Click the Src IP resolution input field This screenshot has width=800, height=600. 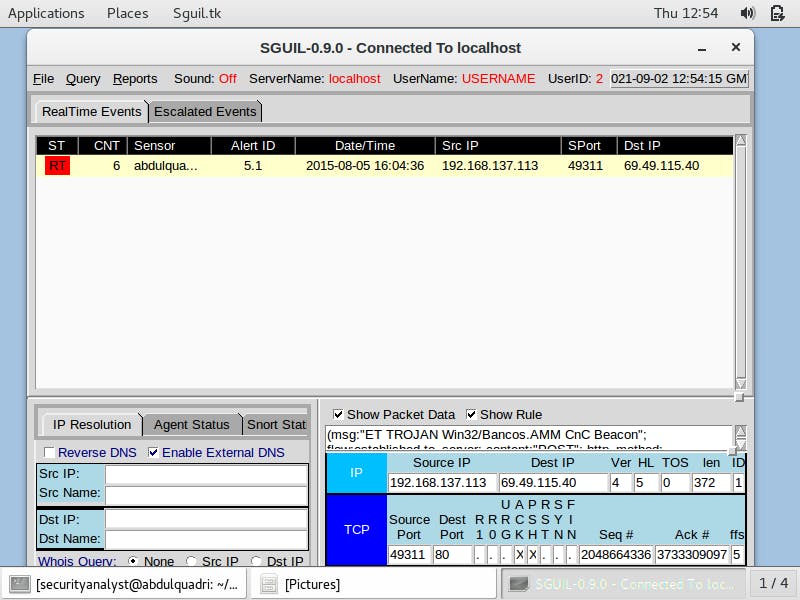tap(206, 474)
